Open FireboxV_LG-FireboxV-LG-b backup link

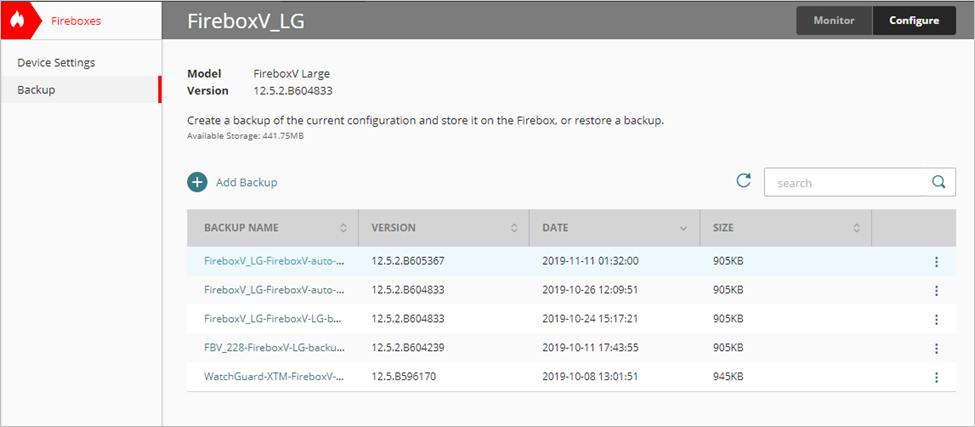(274, 318)
